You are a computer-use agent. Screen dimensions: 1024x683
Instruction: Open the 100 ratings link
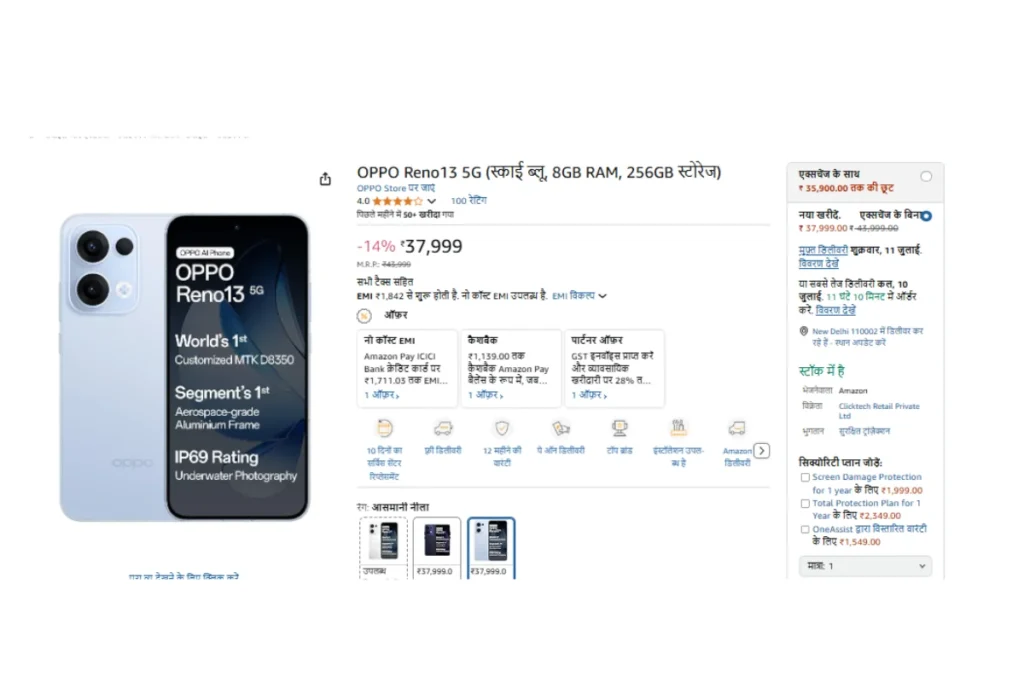[x=468, y=201]
